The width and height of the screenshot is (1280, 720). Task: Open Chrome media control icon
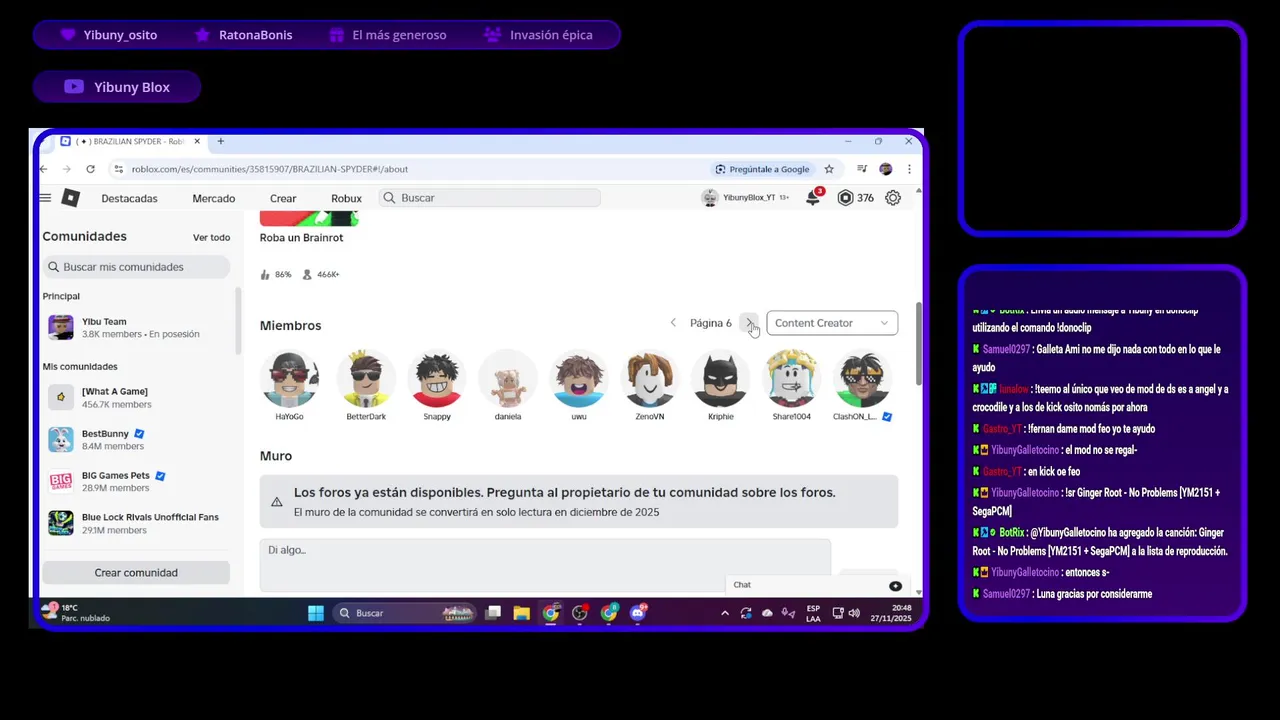[x=862, y=169]
